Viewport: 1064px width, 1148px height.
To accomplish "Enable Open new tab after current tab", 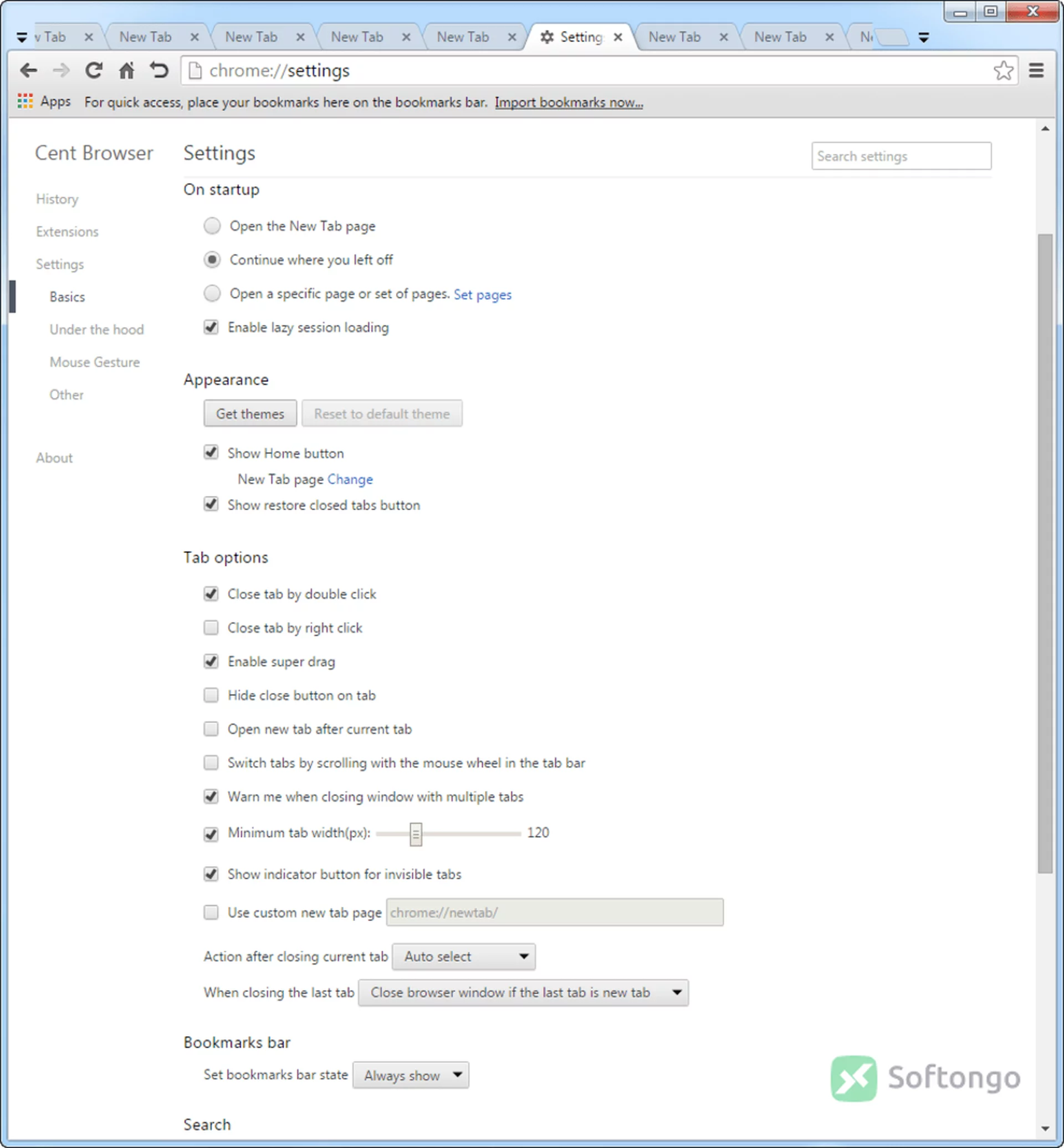I will point(211,730).
